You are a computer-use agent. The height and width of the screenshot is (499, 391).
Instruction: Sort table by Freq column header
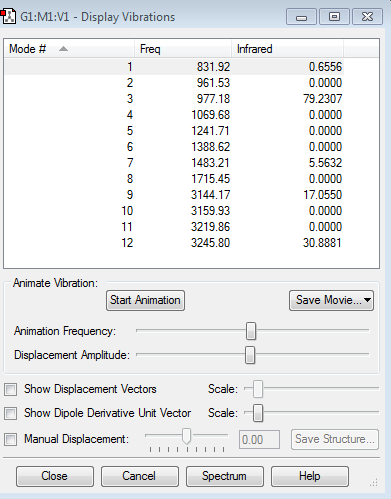pyautogui.click(x=183, y=49)
